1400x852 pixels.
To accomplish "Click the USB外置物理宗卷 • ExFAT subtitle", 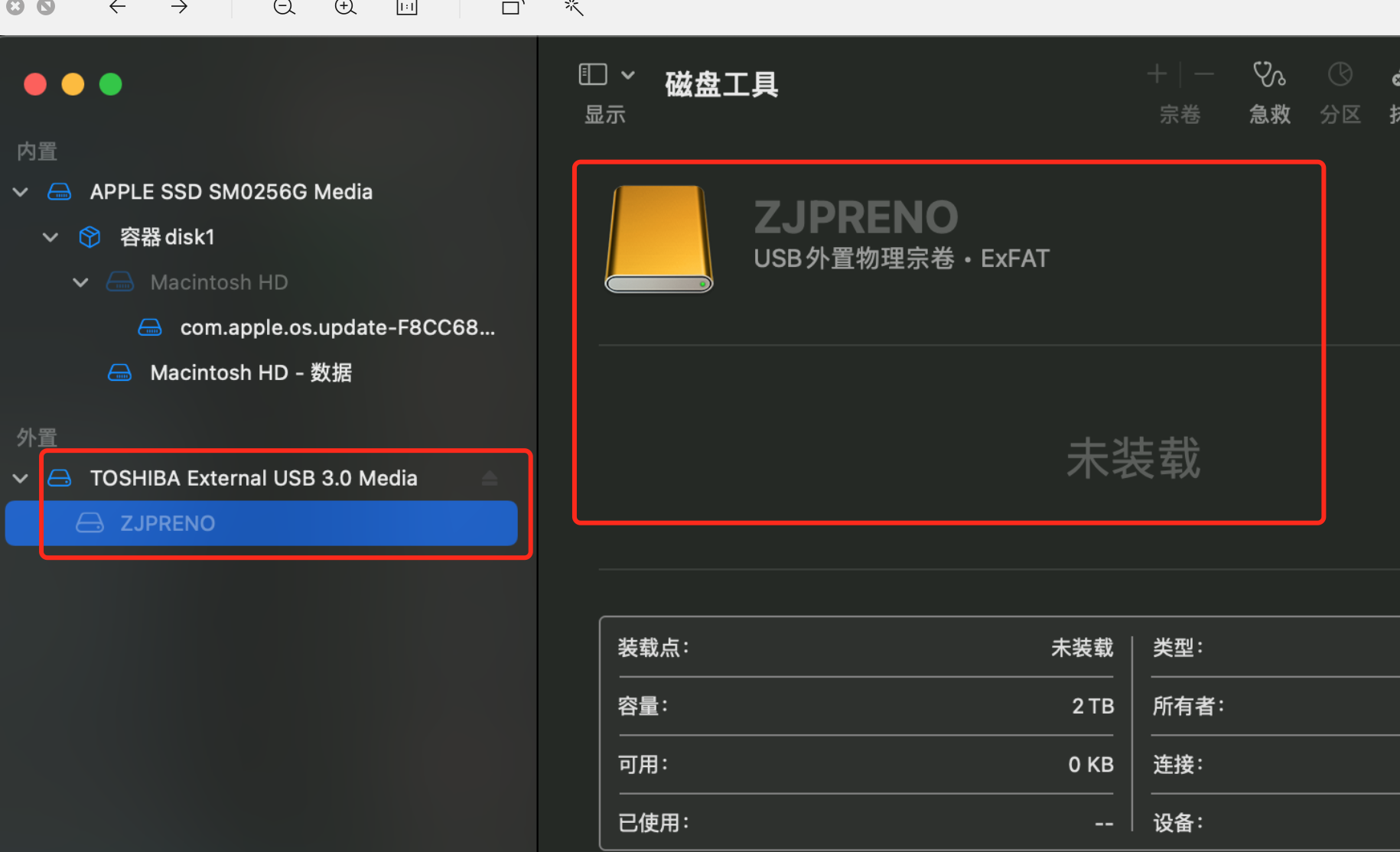I will point(901,259).
